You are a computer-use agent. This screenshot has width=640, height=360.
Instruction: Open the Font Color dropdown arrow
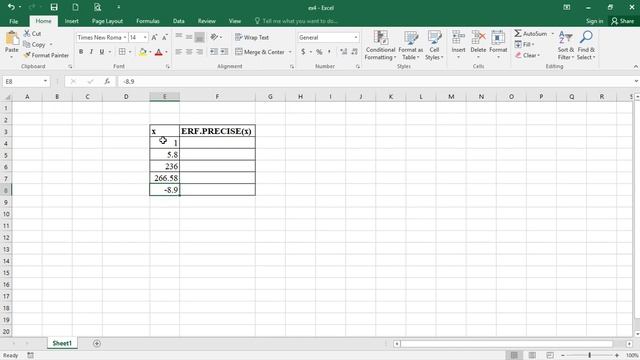[166, 52]
